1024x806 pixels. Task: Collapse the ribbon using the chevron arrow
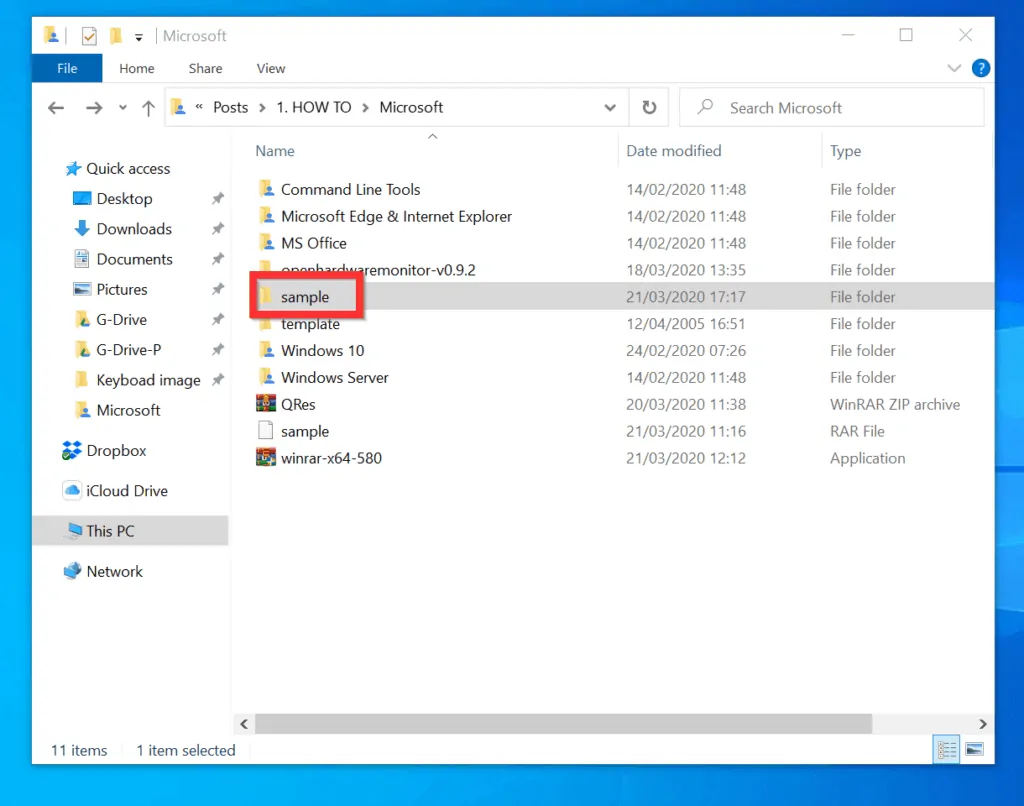(x=954, y=68)
